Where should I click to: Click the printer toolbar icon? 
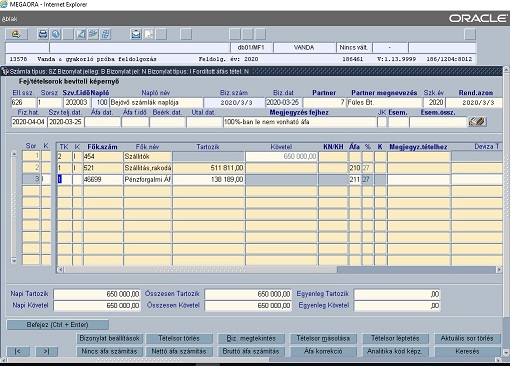point(43,34)
